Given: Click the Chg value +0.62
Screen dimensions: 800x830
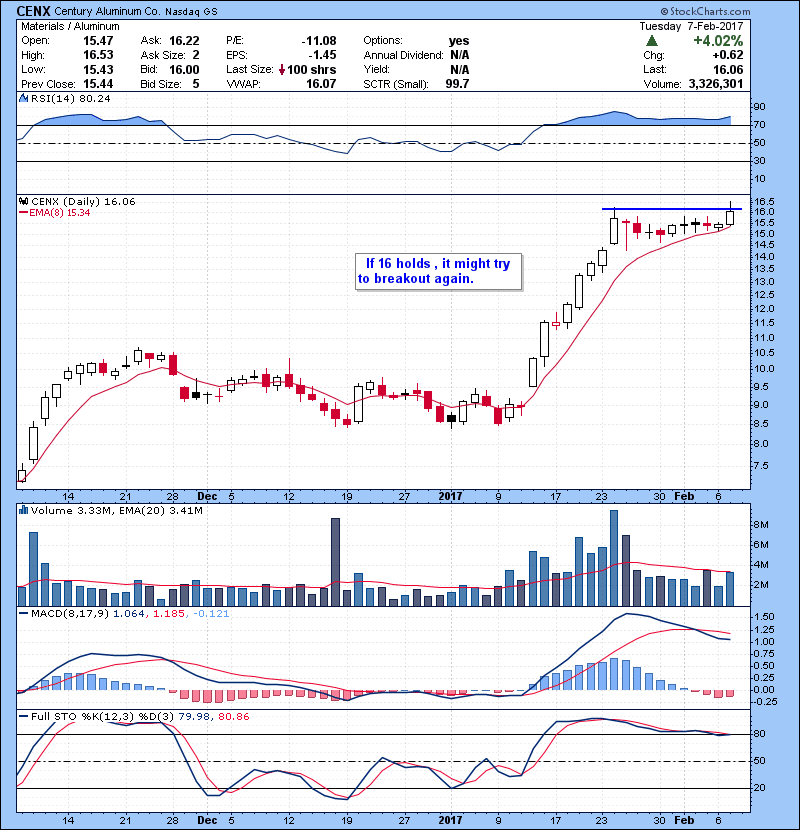Looking at the screenshot, I should [727, 55].
